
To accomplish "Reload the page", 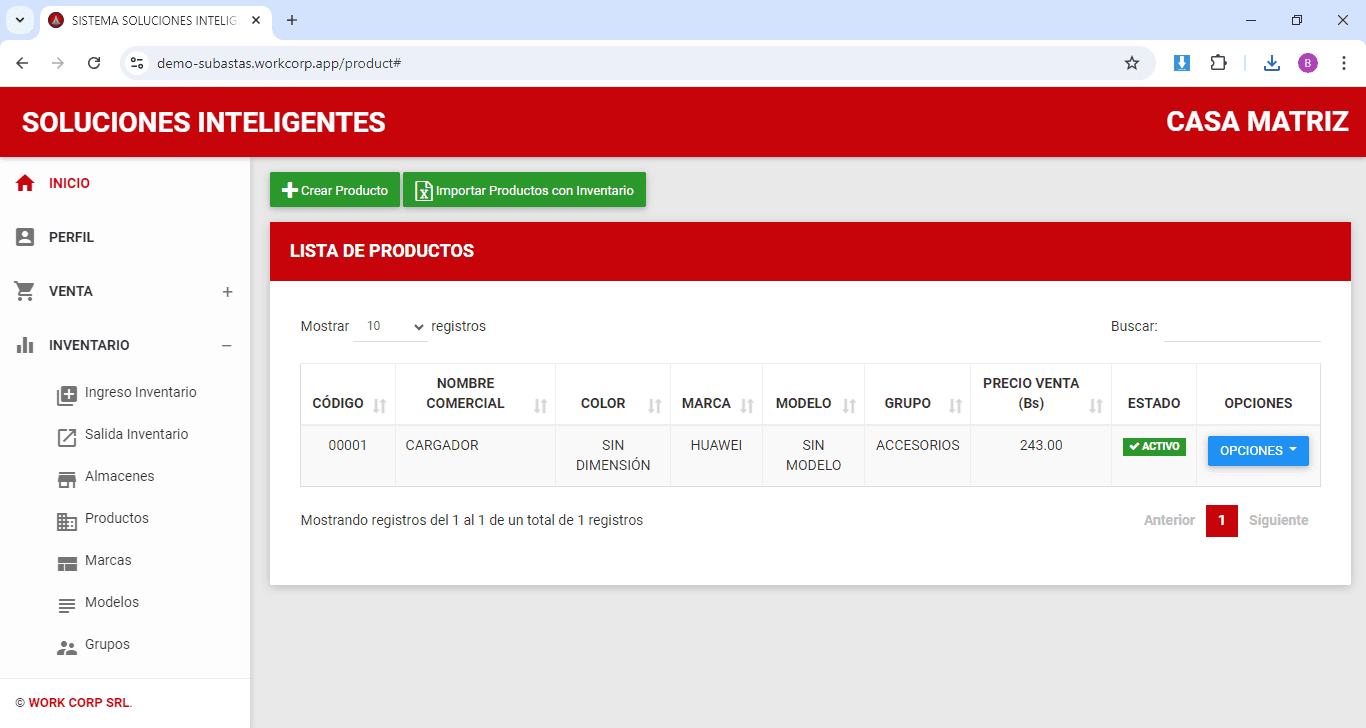I will click(94, 63).
